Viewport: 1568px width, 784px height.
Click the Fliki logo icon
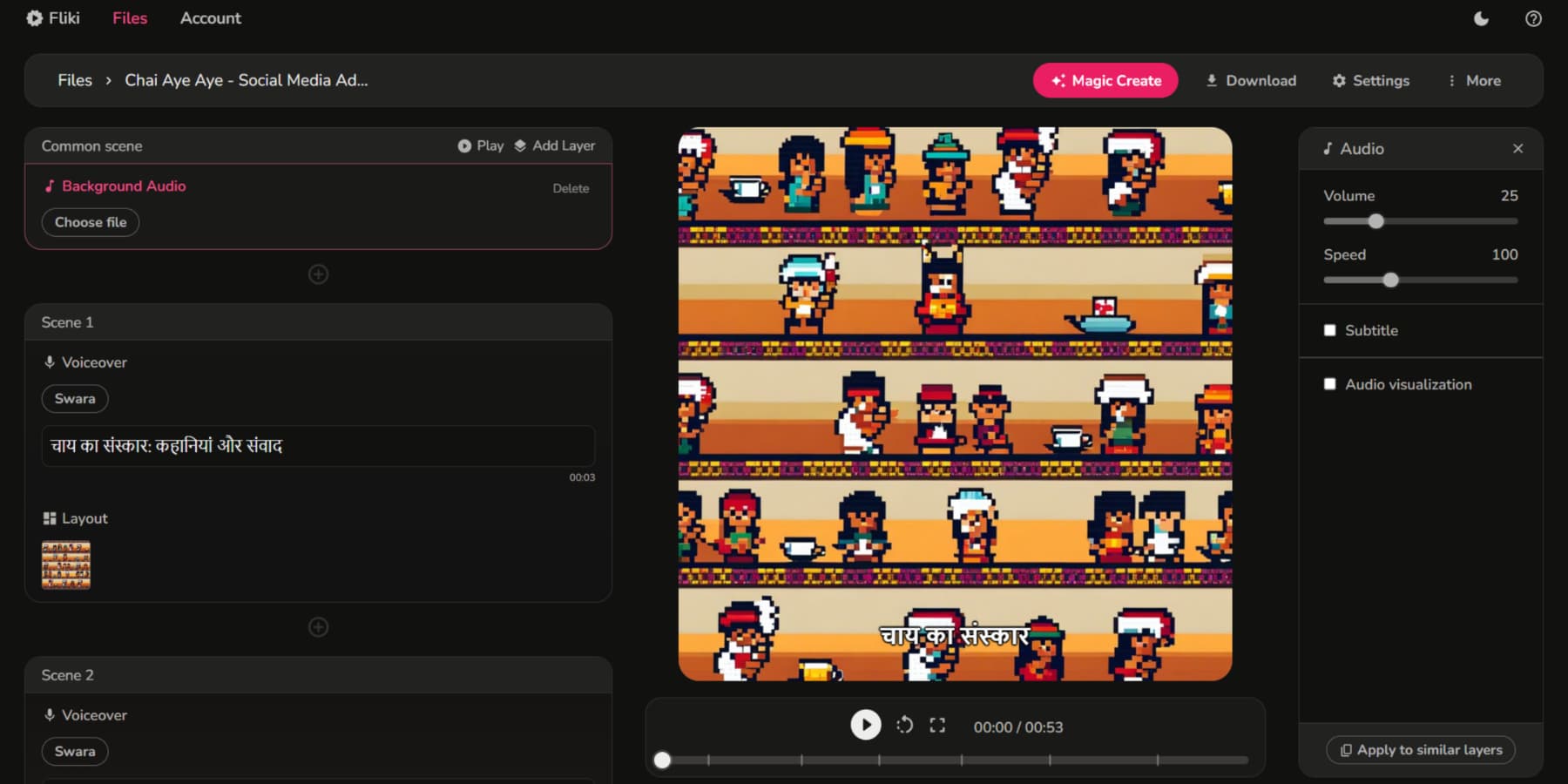tap(34, 18)
